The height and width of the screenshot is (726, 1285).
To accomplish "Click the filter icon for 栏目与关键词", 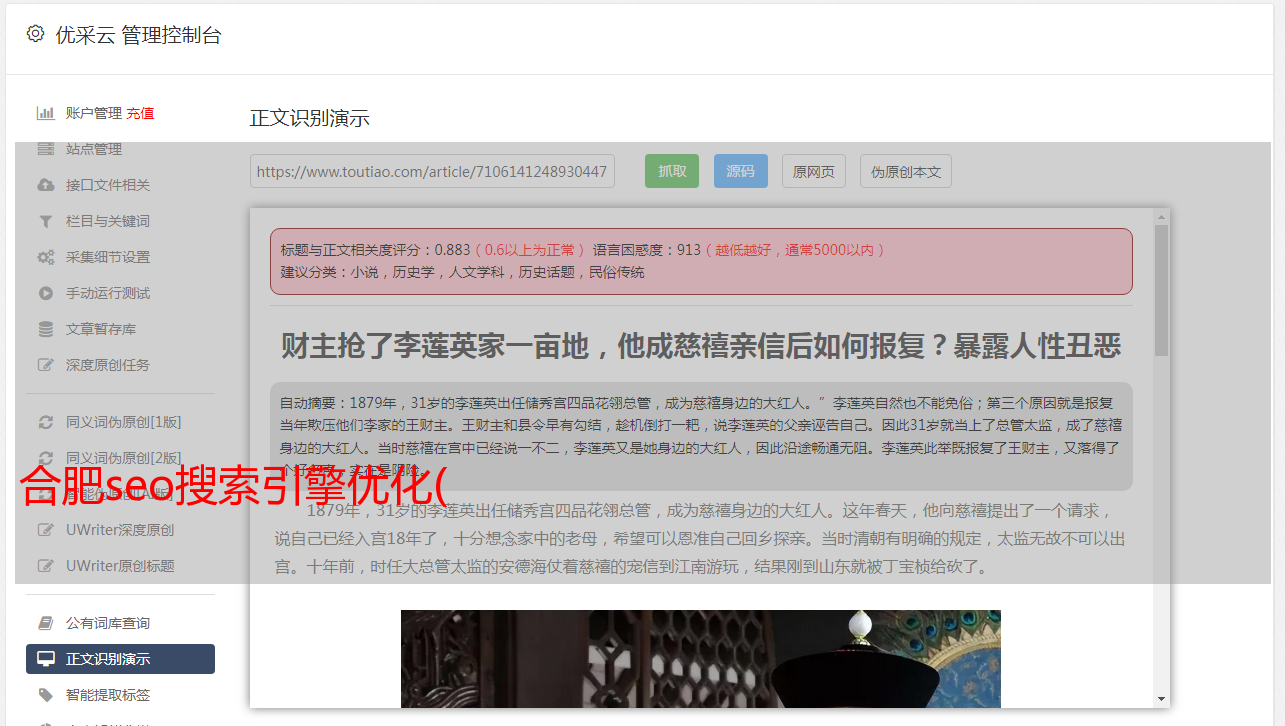I will (x=45, y=221).
